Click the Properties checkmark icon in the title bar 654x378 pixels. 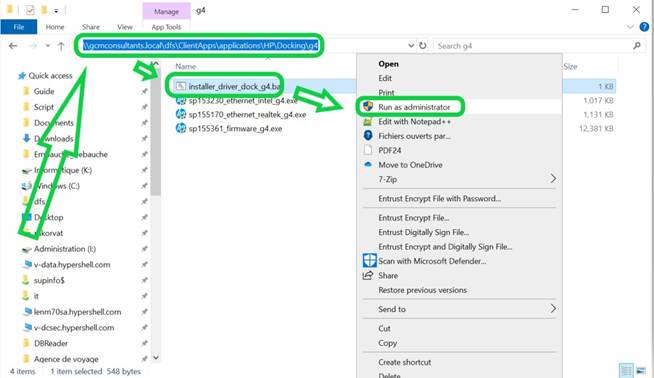coord(30,10)
